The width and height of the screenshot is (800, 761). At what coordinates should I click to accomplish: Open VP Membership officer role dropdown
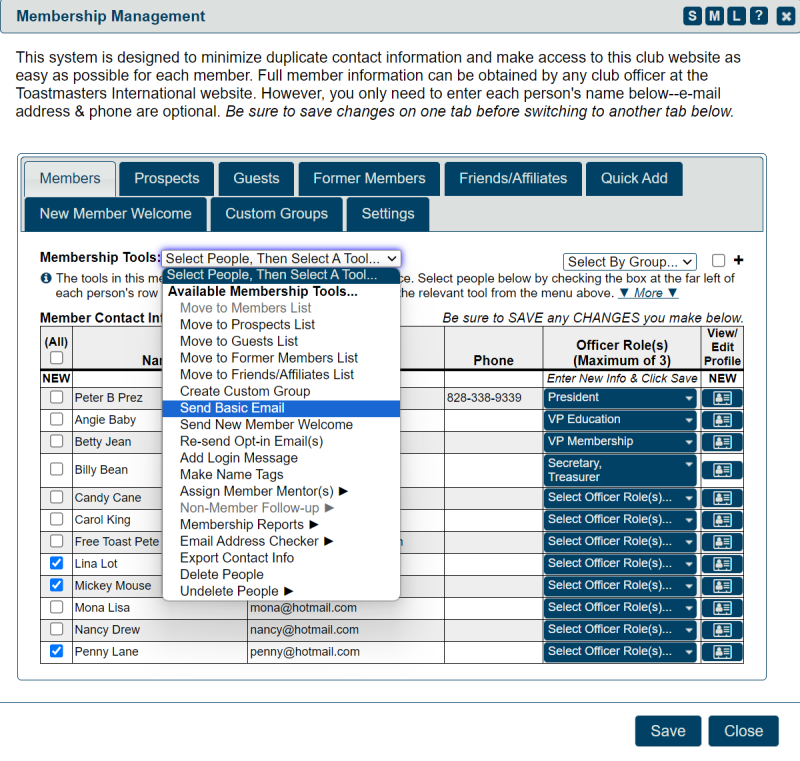pos(620,441)
